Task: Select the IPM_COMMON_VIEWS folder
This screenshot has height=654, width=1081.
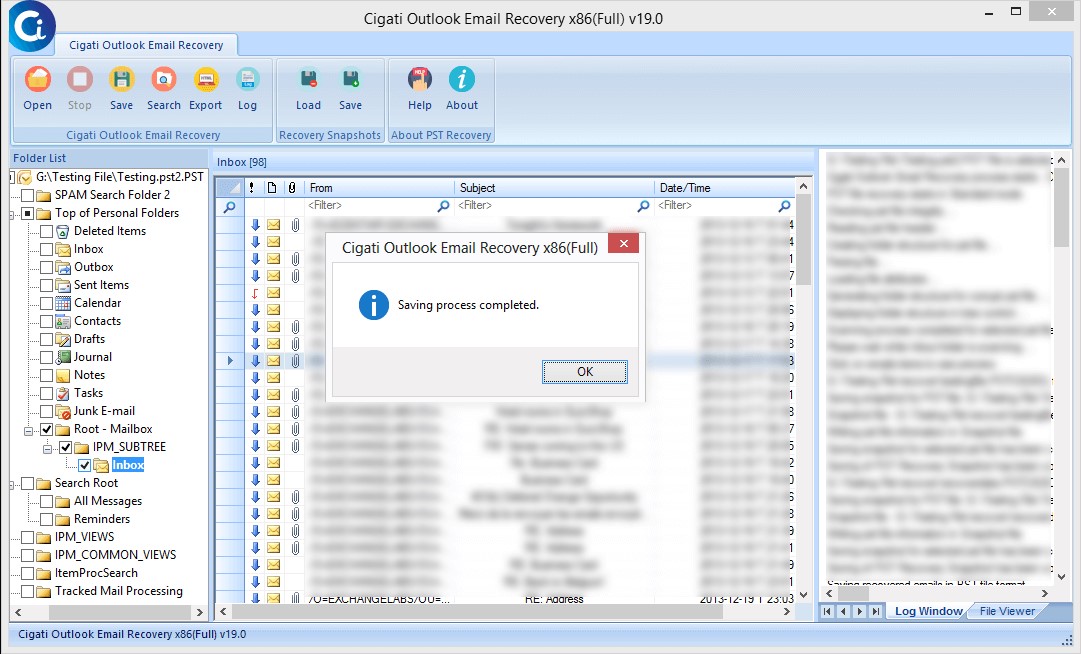Action: pos(115,555)
